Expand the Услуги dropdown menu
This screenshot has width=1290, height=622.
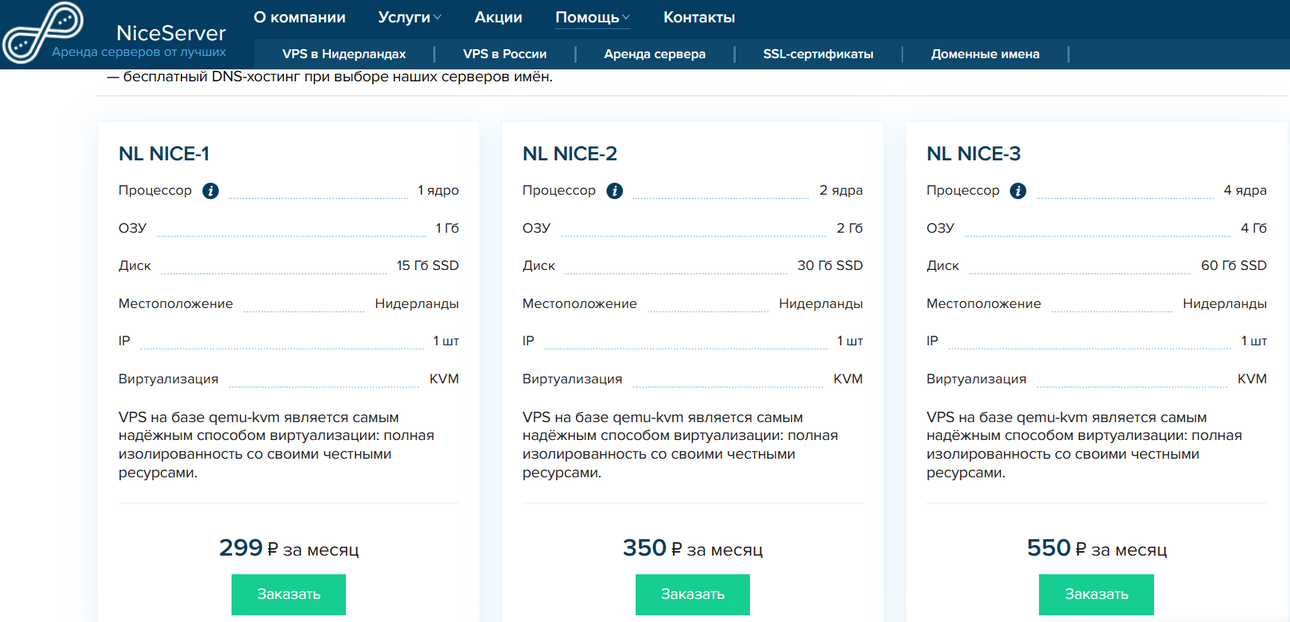click(410, 17)
